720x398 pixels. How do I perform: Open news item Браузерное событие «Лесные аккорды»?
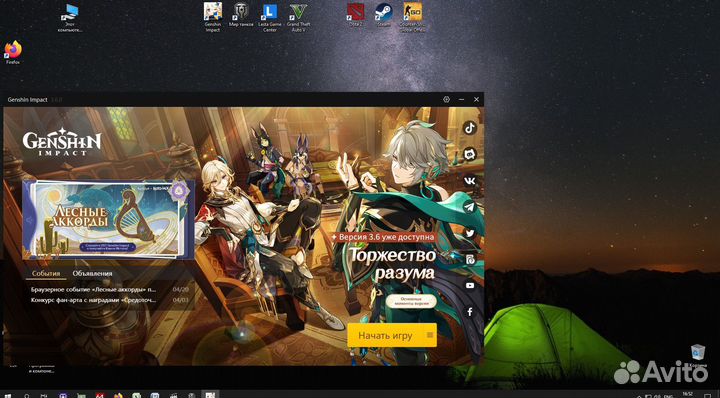point(109,290)
